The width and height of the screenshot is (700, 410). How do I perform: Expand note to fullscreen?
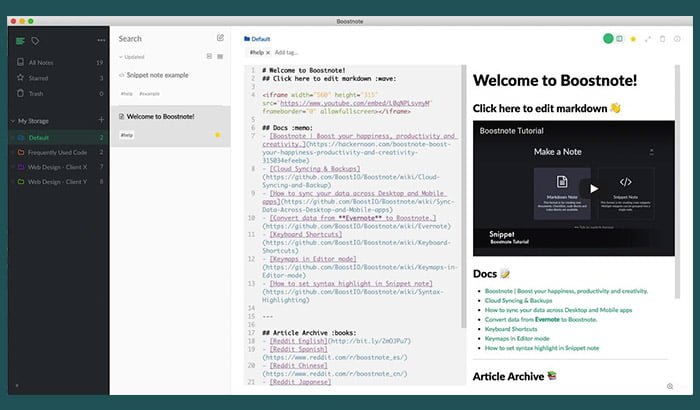pos(647,39)
